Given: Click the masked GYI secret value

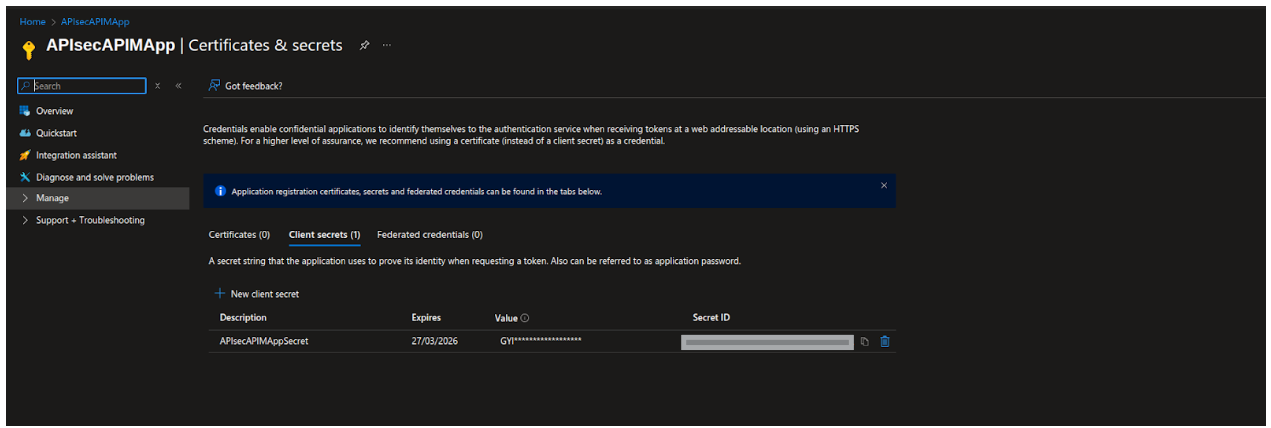Looking at the screenshot, I should pyautogui.click(x=541, y=341).
